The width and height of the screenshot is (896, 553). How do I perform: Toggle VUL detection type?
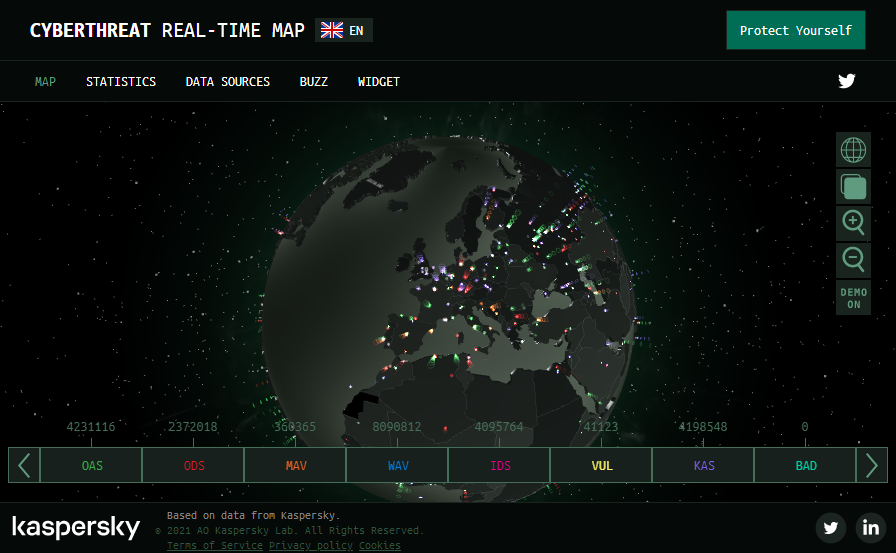(602, 466)
